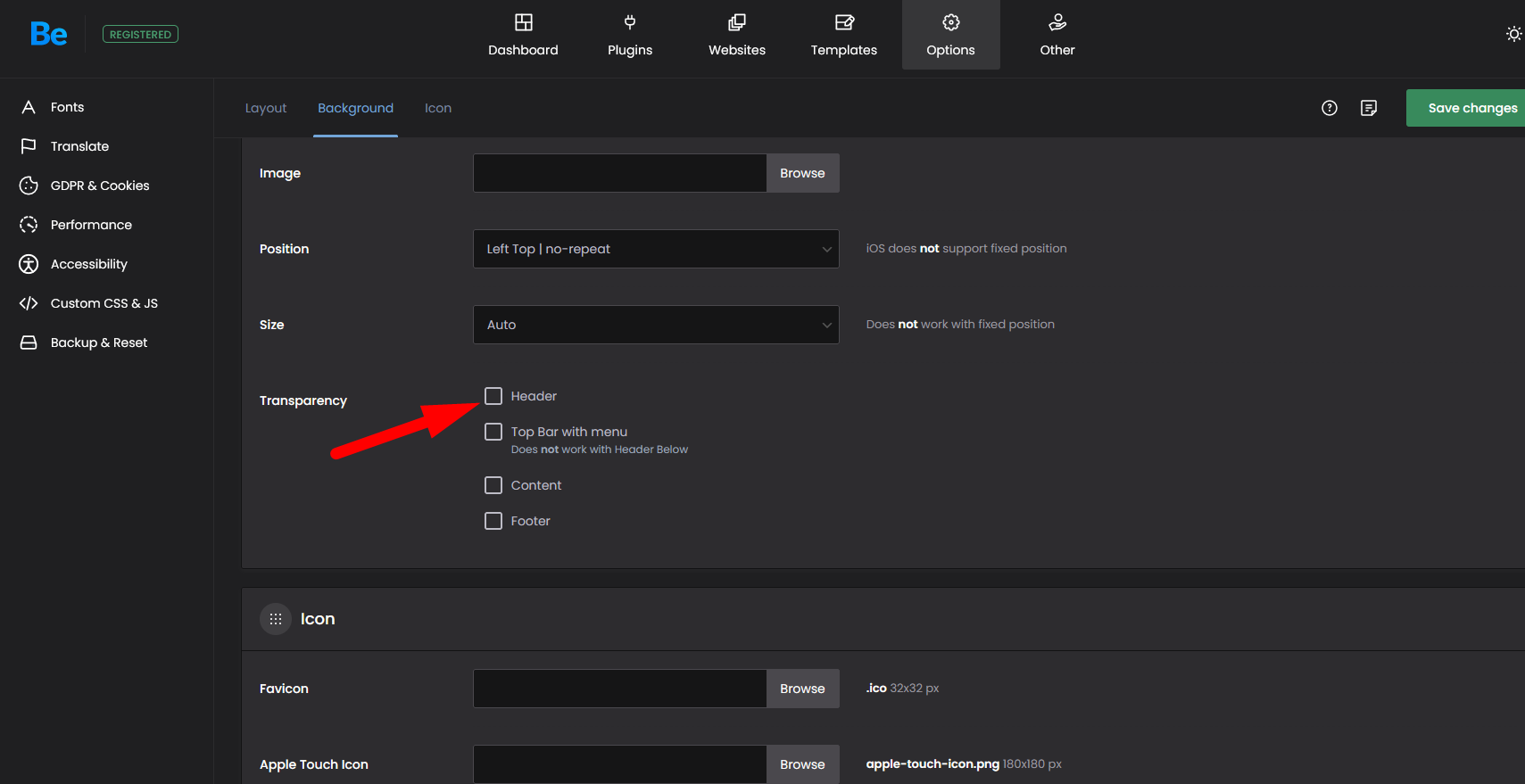Click the Options gear icon
This screenshot has width=1525, height=784.
[951, 22]
